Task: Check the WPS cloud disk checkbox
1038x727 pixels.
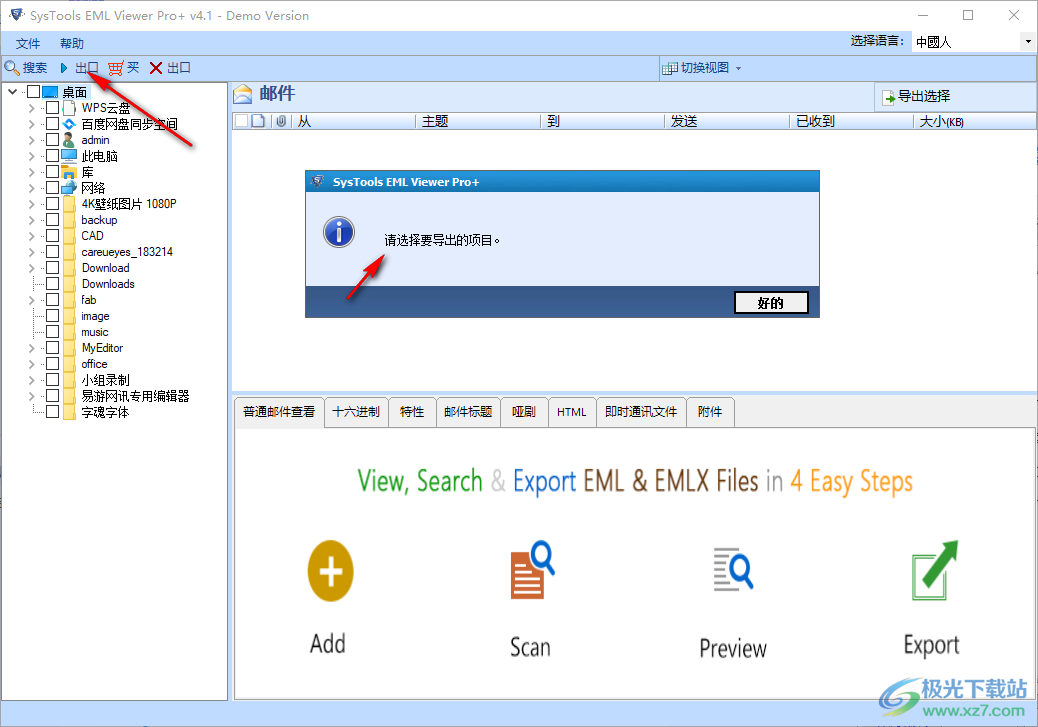Action: [x=52, y=107]
